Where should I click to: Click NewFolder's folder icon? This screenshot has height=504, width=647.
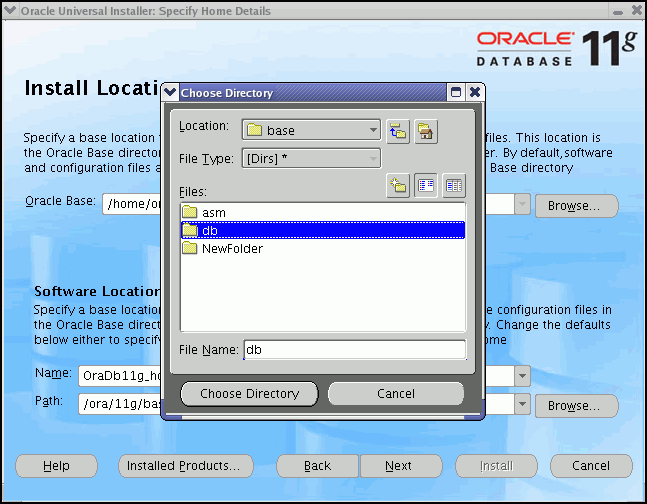(x=190, y=248)
